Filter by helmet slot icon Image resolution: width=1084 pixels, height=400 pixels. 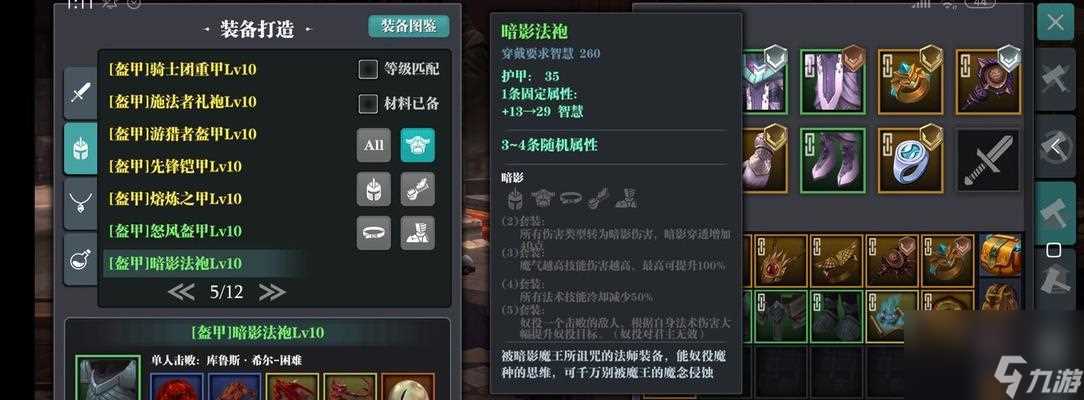[374, 189]
